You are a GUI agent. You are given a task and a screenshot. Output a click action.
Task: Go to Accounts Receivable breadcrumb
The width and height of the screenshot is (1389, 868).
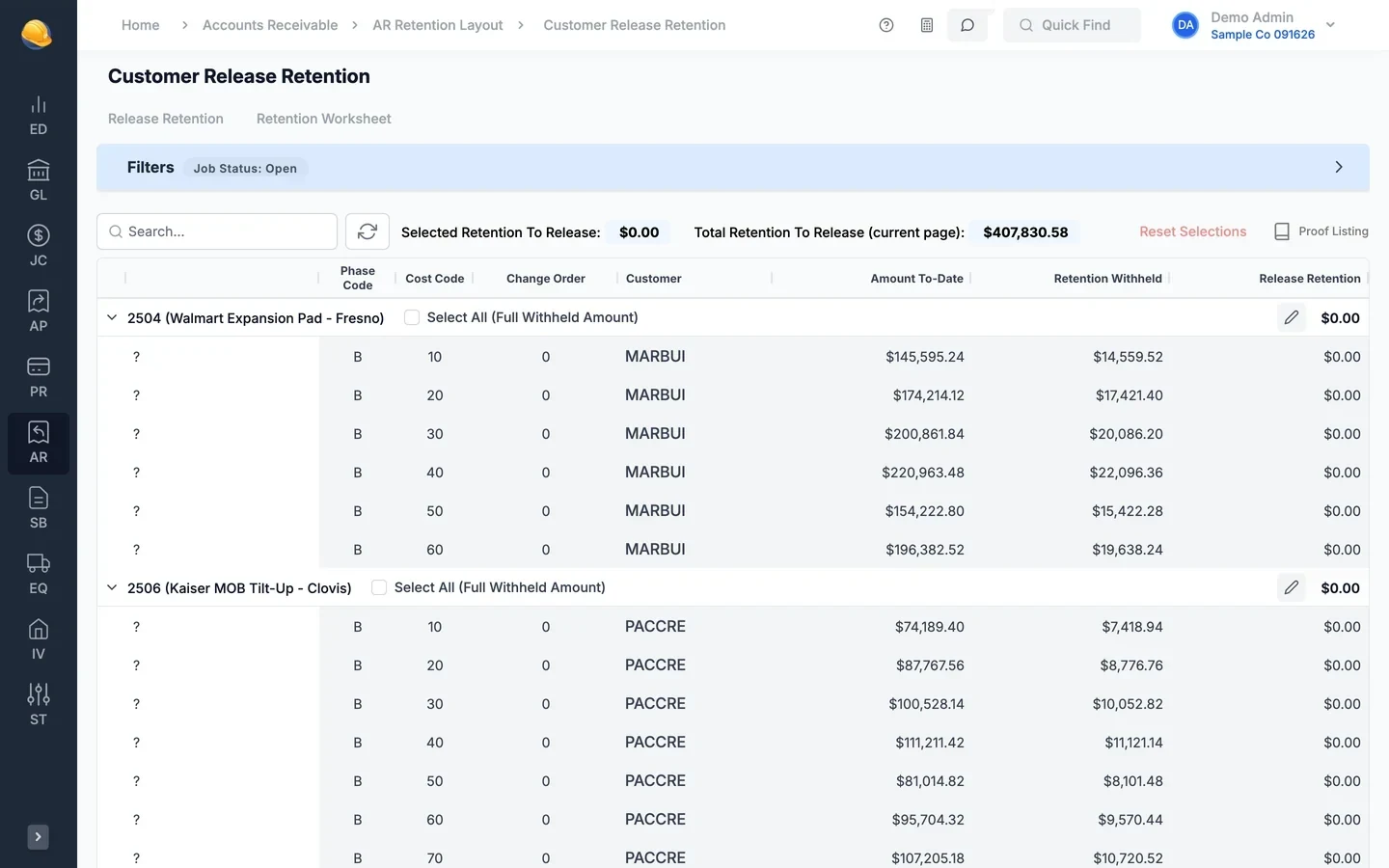click(270, 25)
